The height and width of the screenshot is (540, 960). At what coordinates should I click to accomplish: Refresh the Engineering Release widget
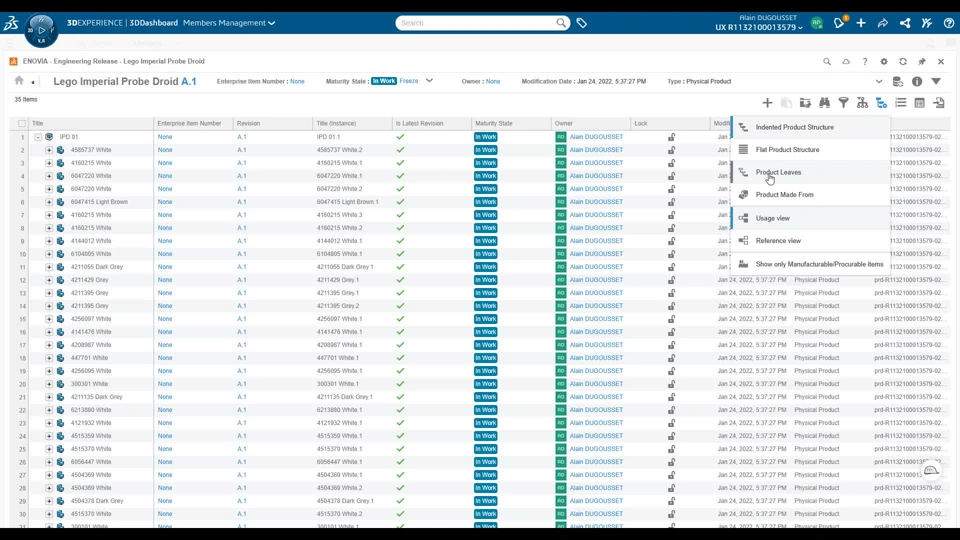tap(902, 61)
